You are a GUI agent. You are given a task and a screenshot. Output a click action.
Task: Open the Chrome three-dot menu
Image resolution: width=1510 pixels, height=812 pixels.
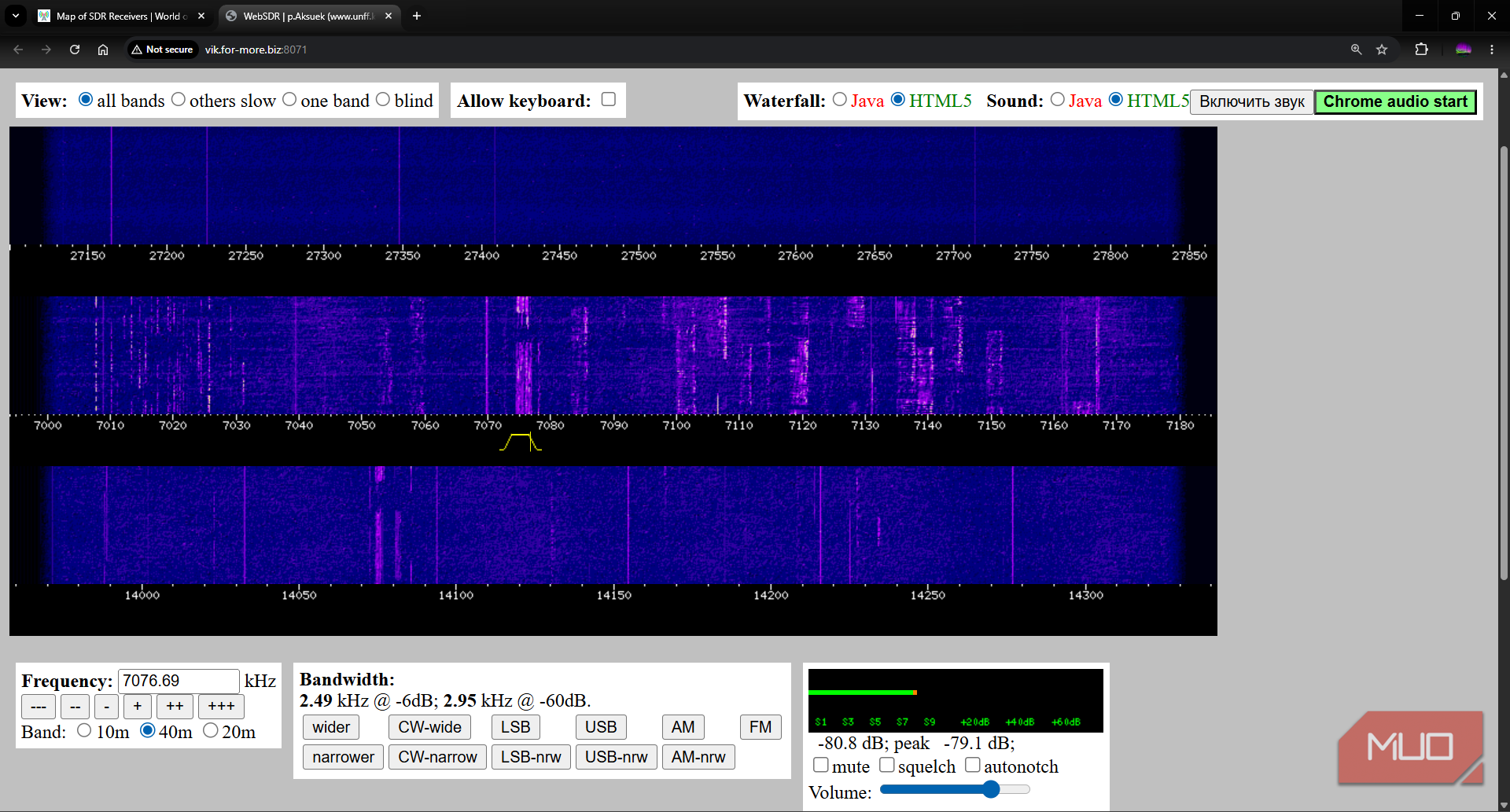[x=1491, y=50]
